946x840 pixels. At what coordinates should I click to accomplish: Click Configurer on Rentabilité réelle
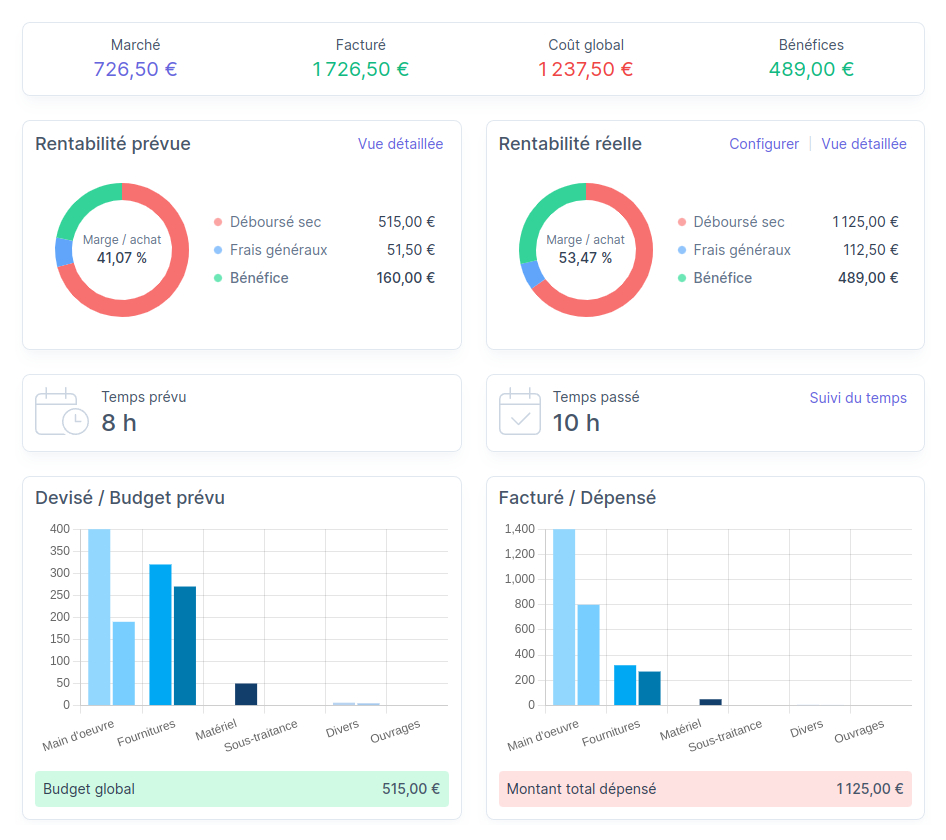[x=764, y=144]
